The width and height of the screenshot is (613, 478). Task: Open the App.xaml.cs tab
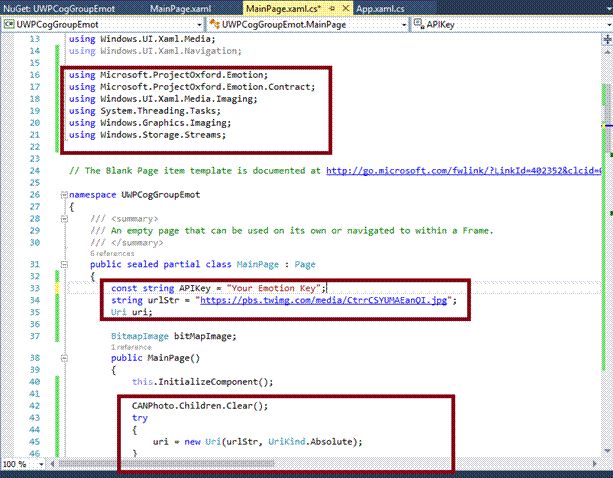(x=380, y=9)
